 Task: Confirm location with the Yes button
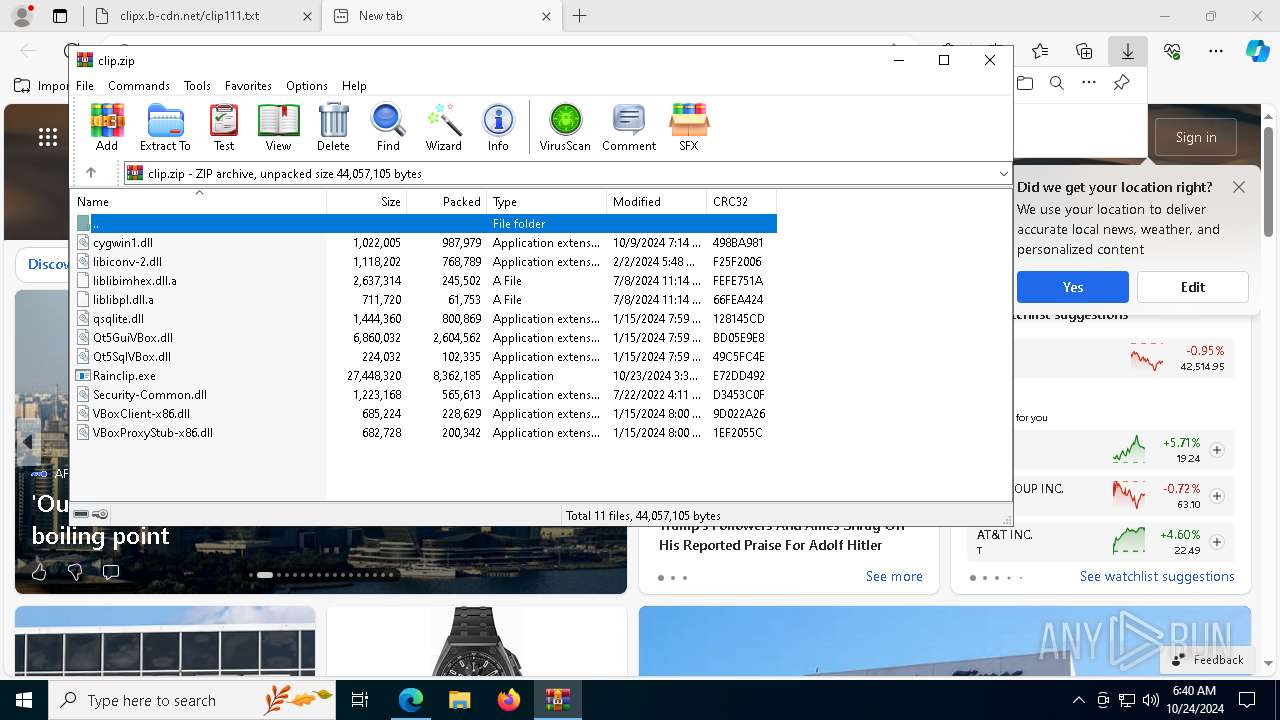coord(1073,287)
